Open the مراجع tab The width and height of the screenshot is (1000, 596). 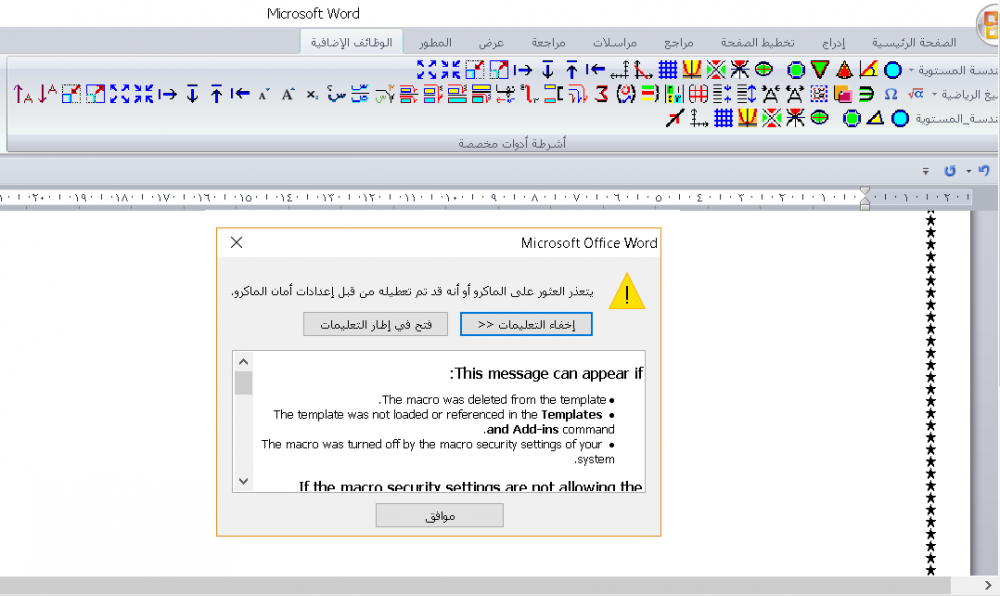click(x=679, y=42)
